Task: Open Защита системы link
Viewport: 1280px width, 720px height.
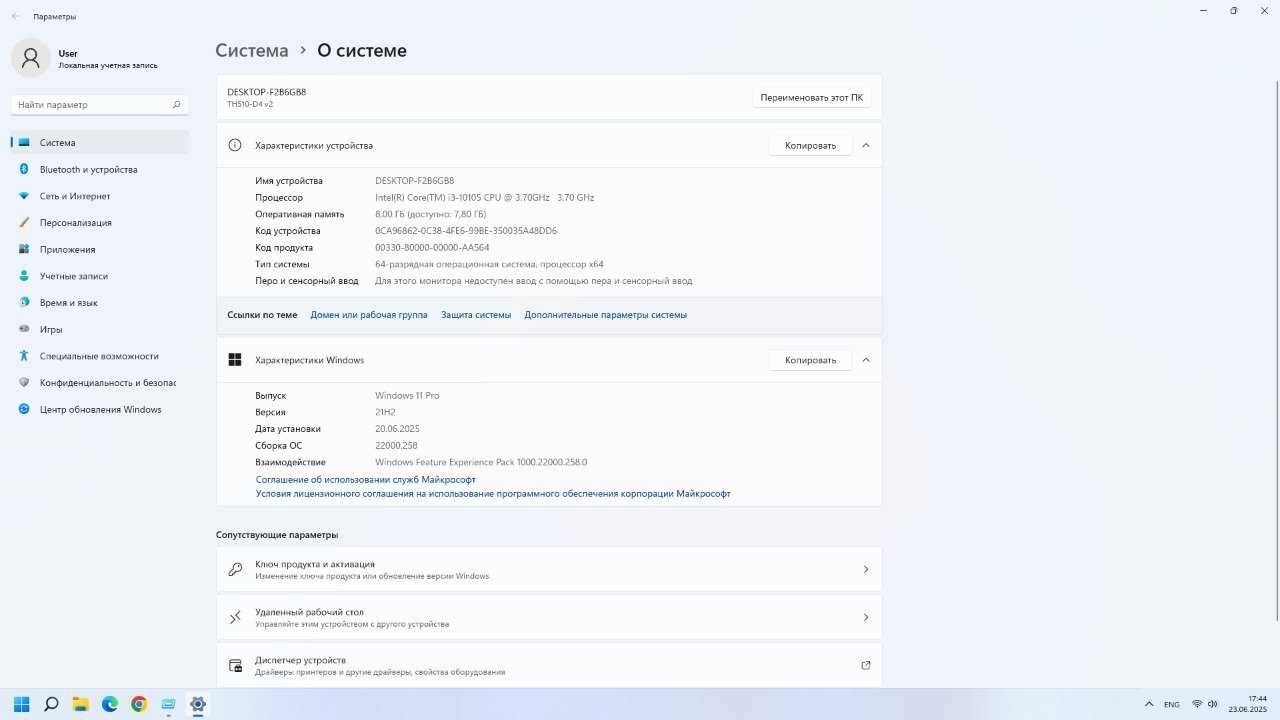Action: (476, 315)
